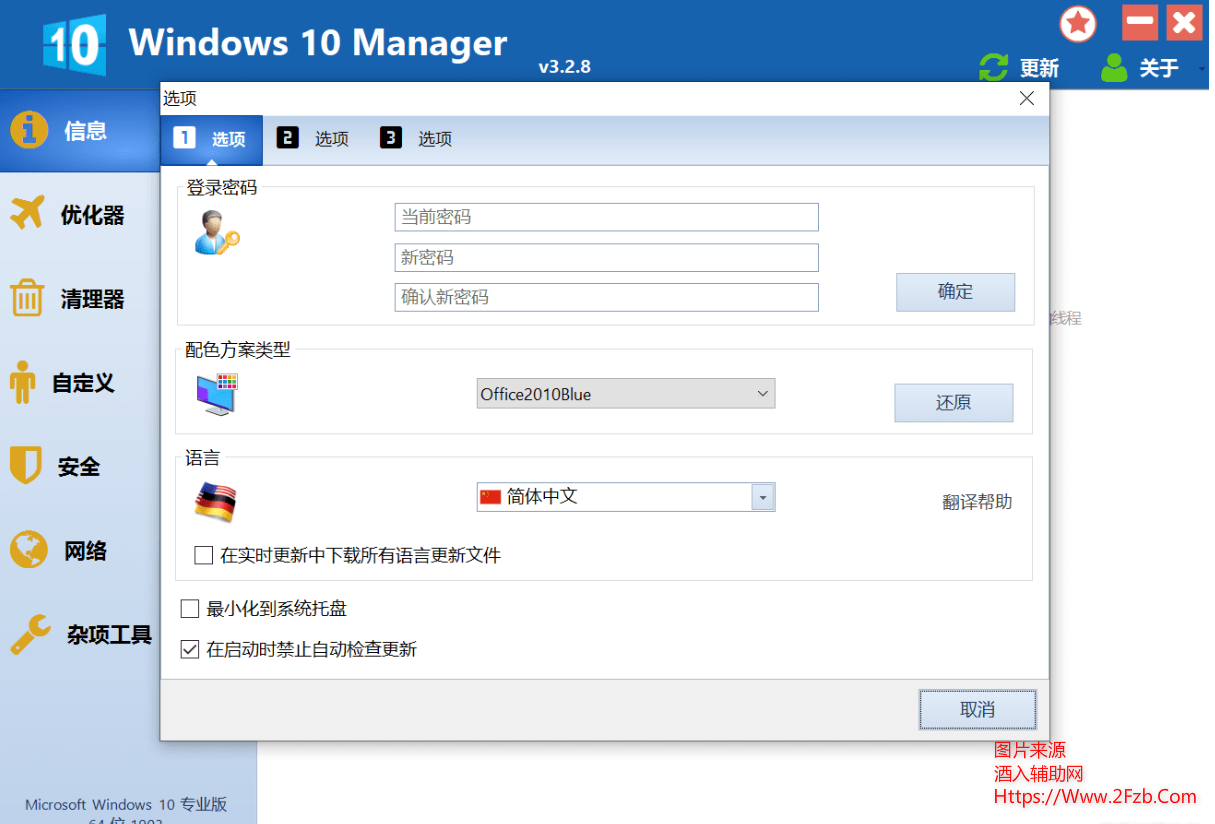The height and width of the screenshot is (824, 1215).
Task: Open the Office2010Blue color scheme dropdown
Action: (x=626, y=394)
